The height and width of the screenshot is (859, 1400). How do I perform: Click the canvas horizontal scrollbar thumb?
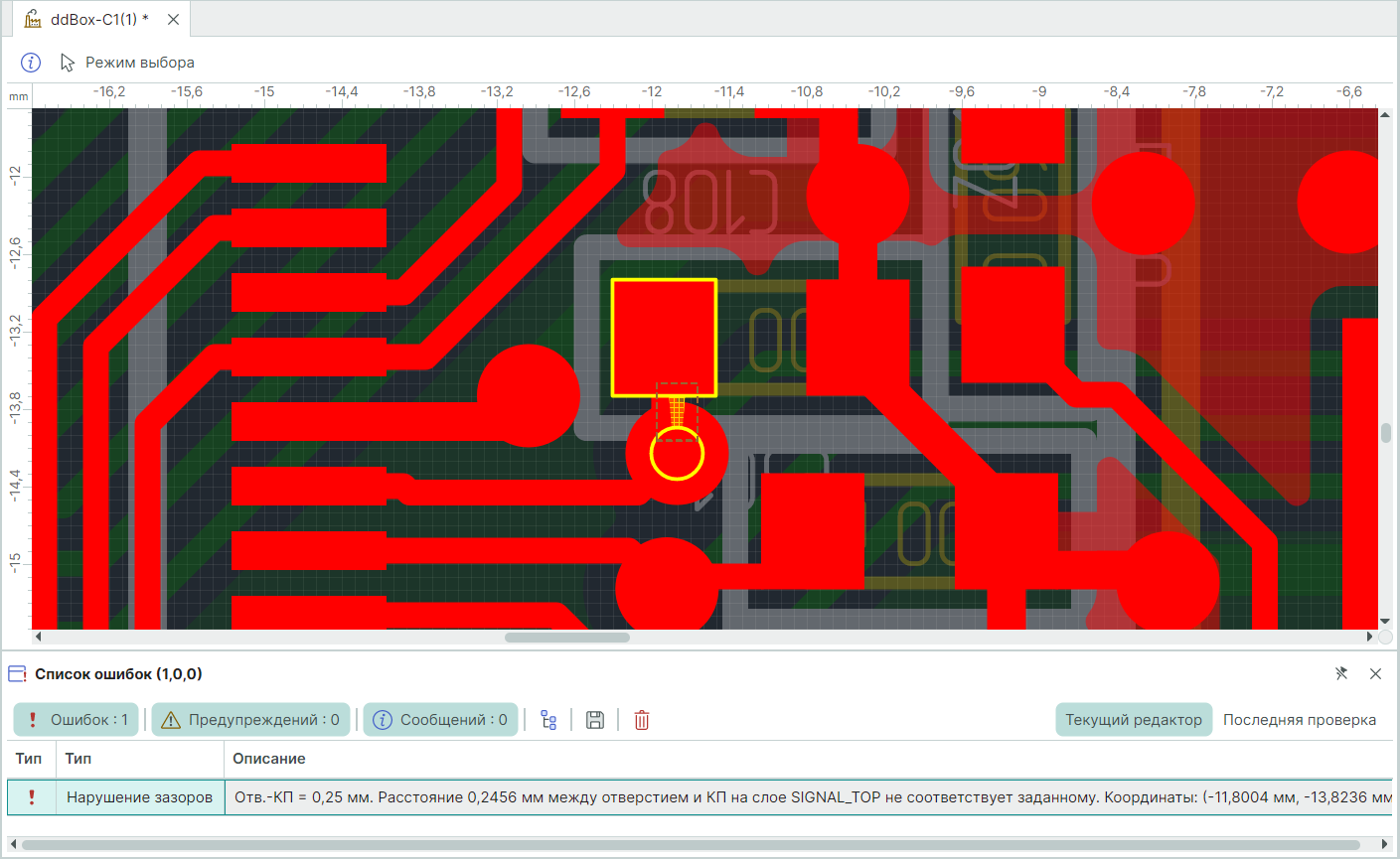566,638
